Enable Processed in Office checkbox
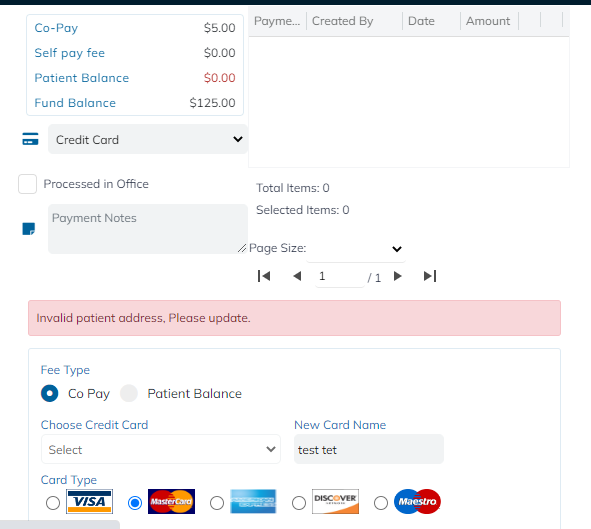The width and height of the screenshot is (591, 529). click(x=28, y=184)
